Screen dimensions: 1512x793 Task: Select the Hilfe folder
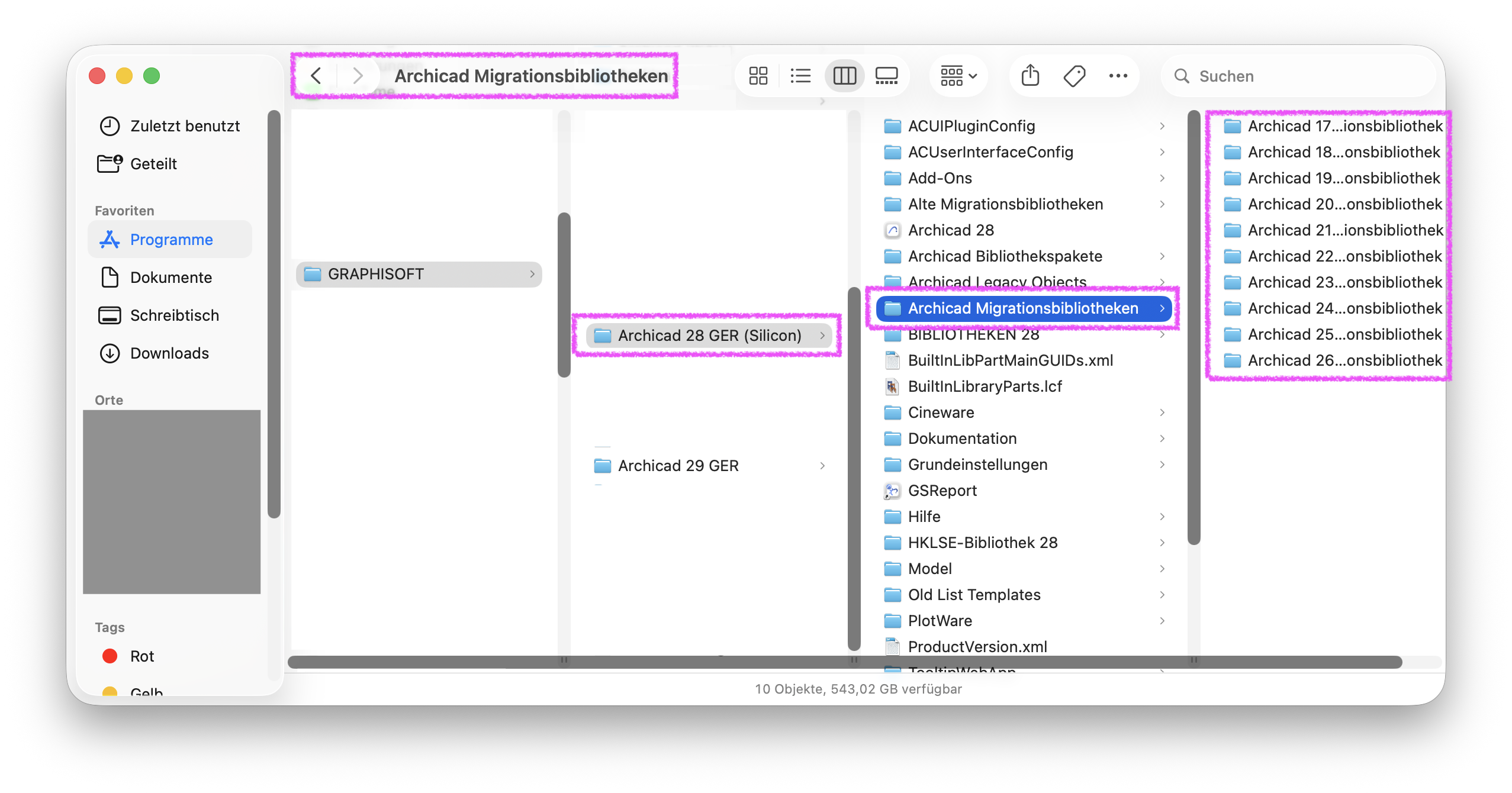[x=1024, y=517]
